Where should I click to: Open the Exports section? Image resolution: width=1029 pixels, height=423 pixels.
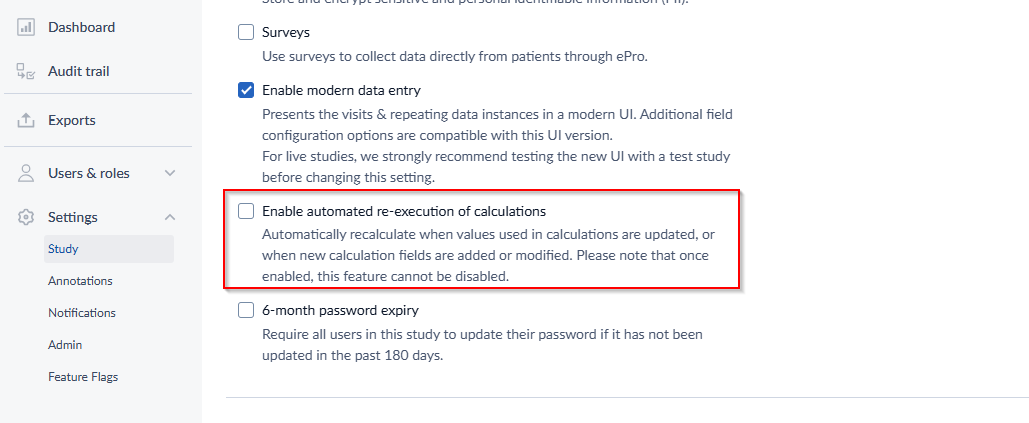(72, 121)
